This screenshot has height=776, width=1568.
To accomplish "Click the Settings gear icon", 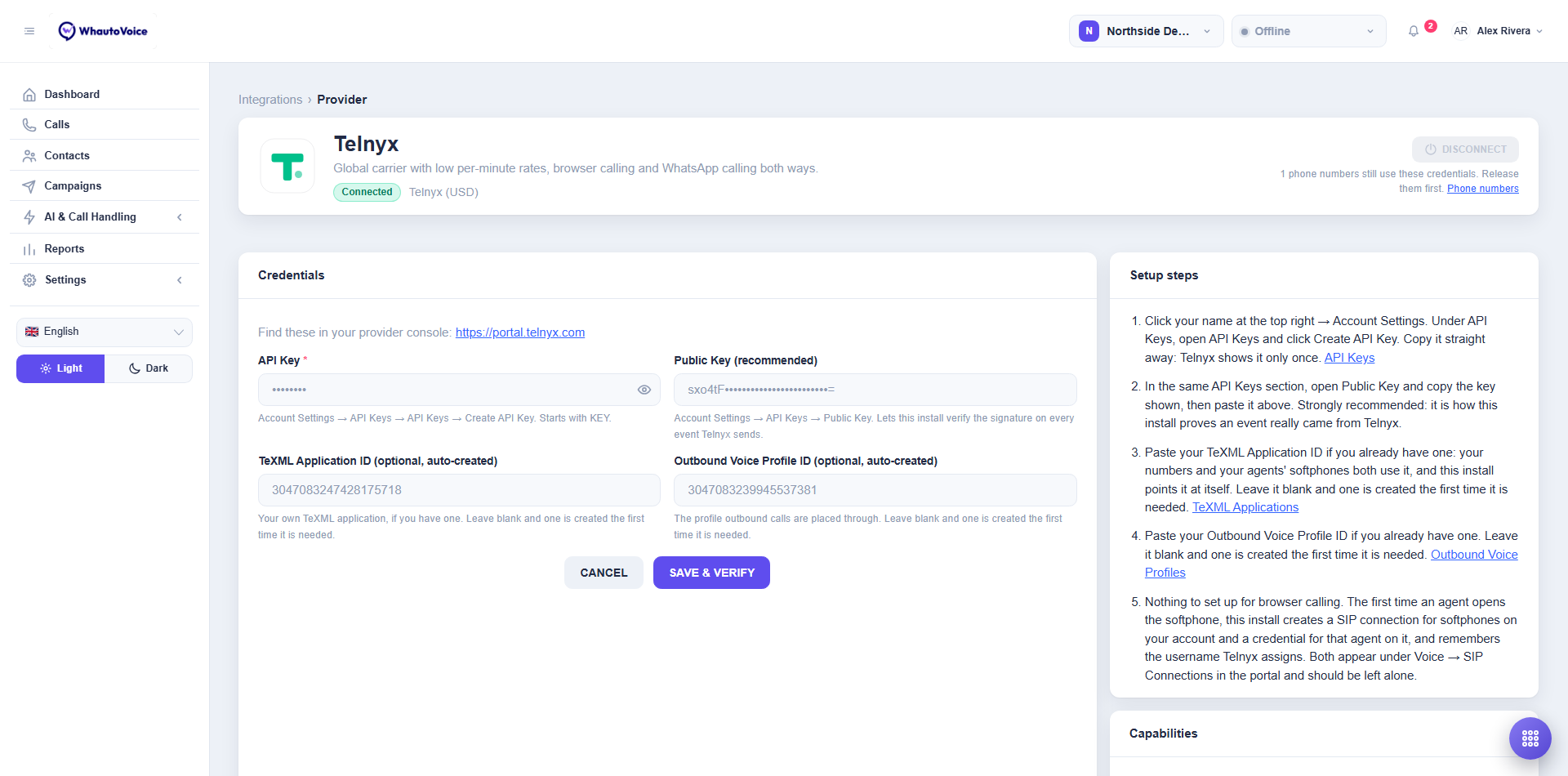I will point(29,280).
